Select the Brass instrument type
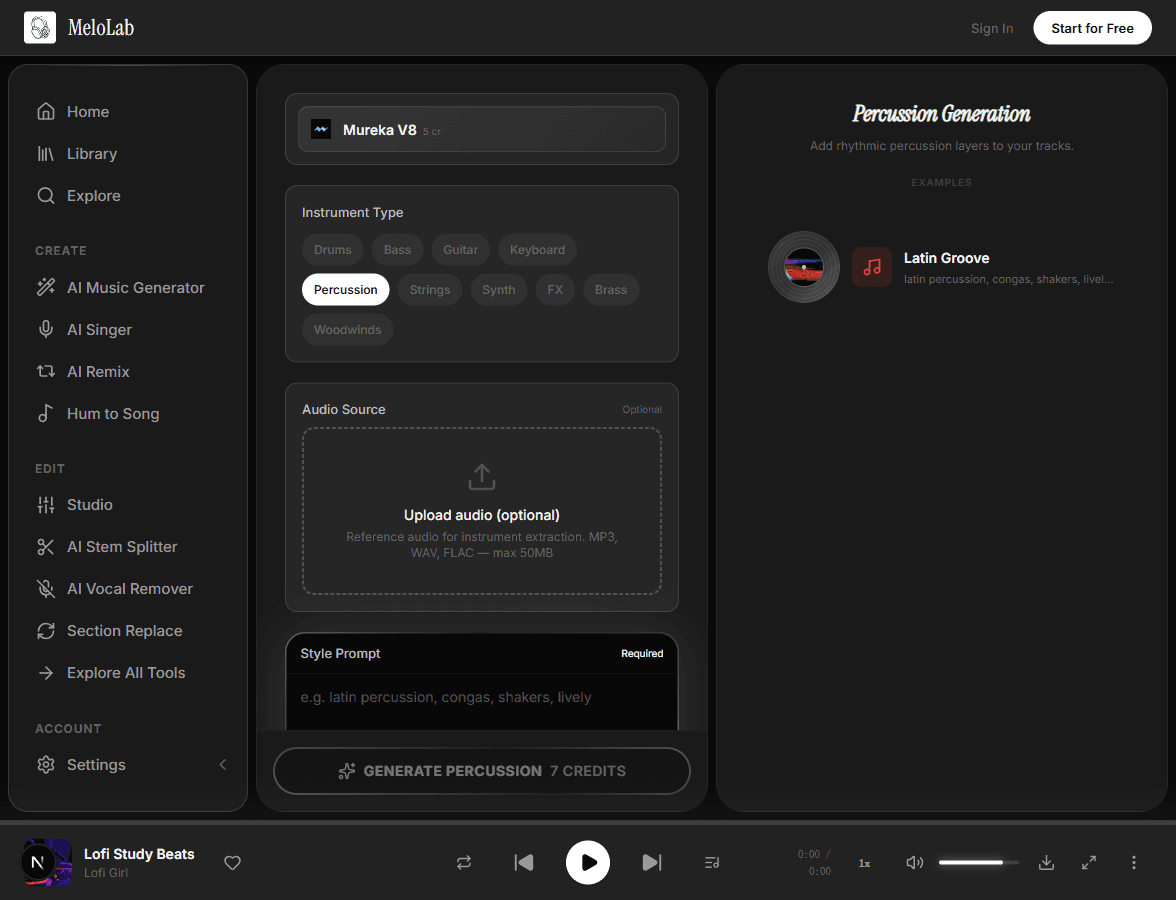Viewport: 1176px width, 900px height. click(x=610, y=290)
